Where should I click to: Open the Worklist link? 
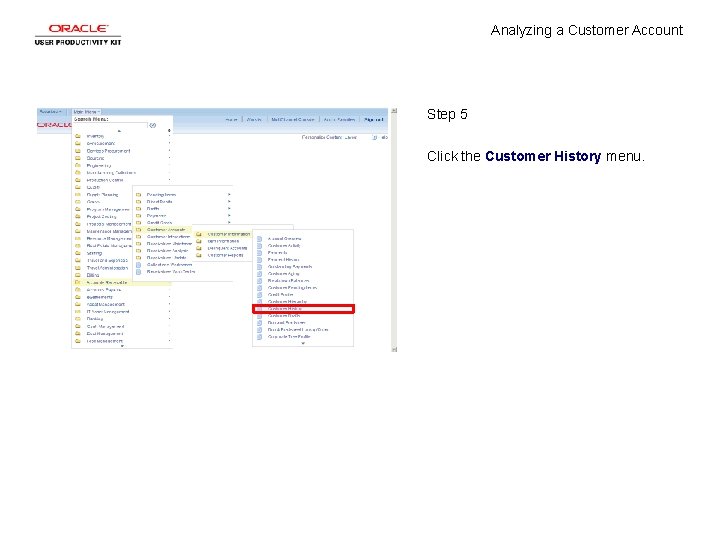(x=254, y=119)
